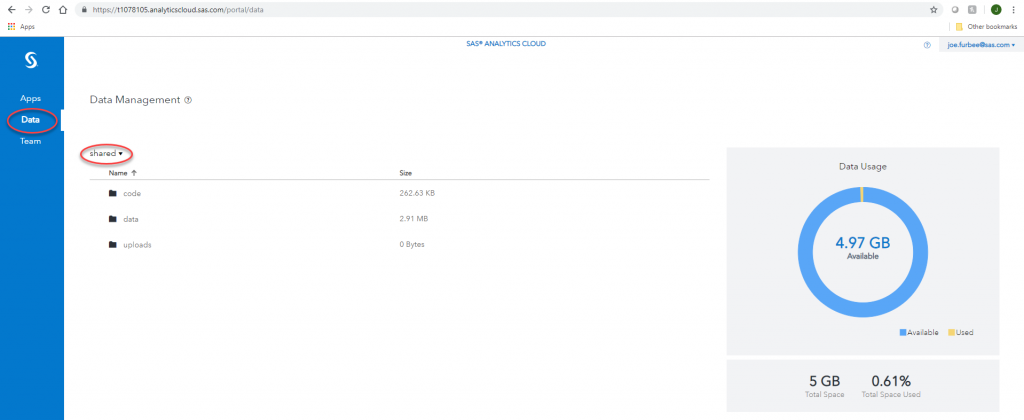The image size is (1024, 420).
Task: Click the folder icon for the data row
Action: tap(112, 219)
